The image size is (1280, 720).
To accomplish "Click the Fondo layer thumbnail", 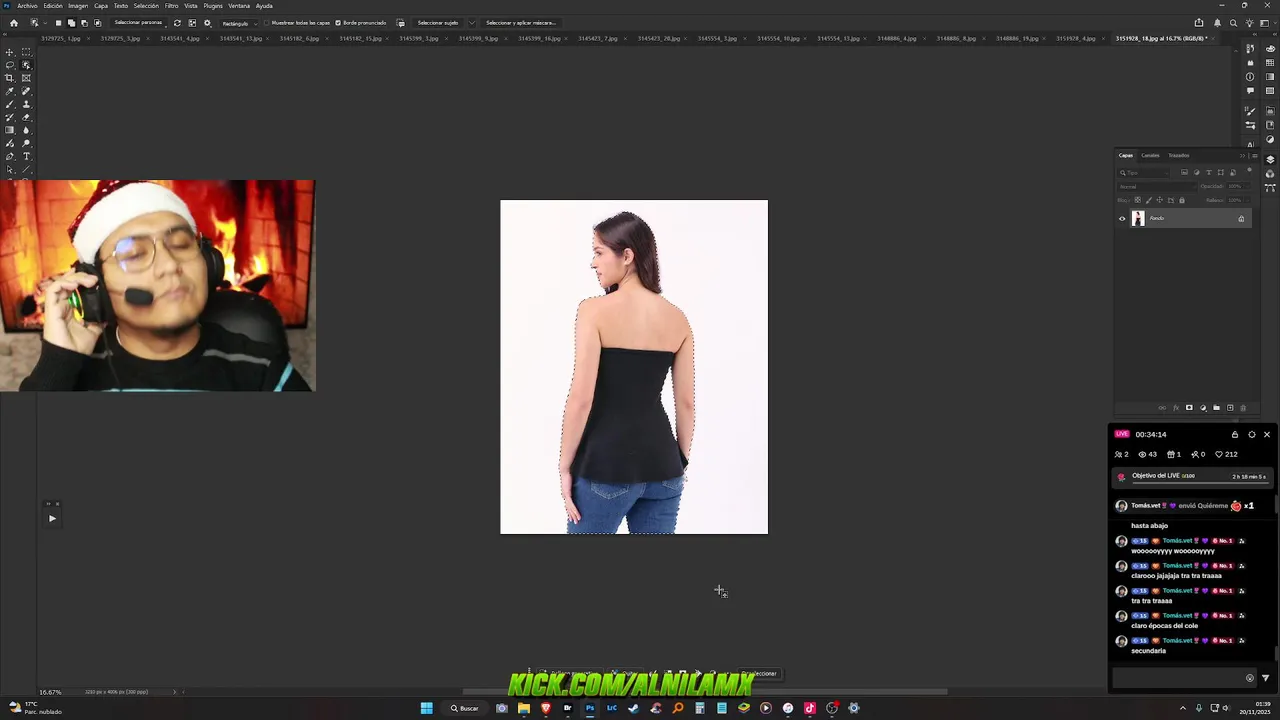I will click(1138, 218).
